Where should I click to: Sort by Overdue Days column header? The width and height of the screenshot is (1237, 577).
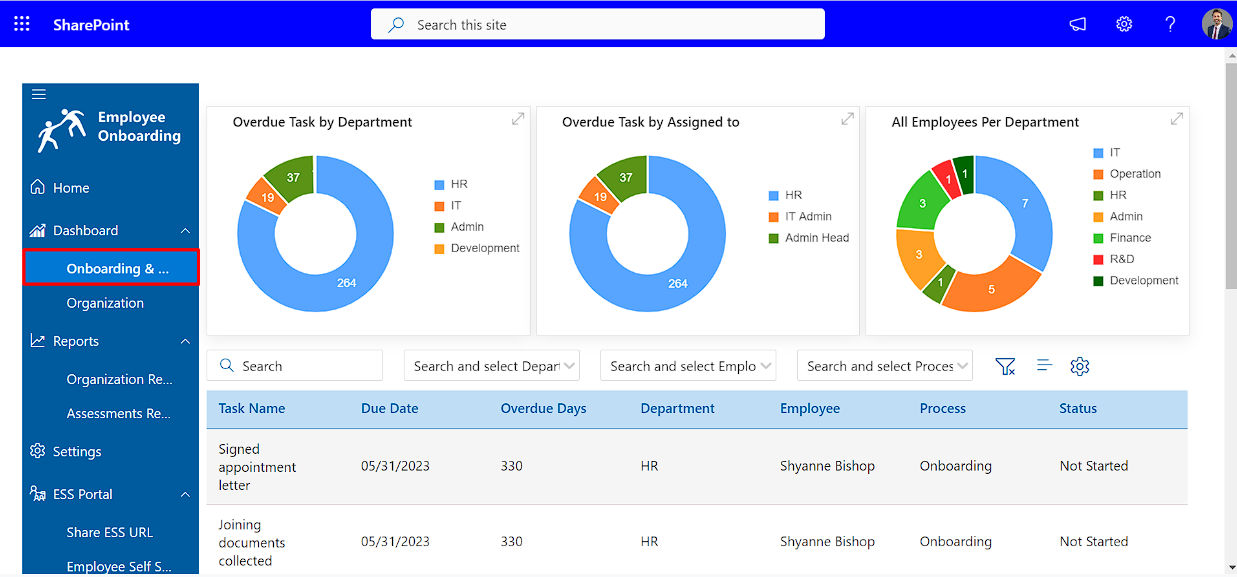pos(543,409)
